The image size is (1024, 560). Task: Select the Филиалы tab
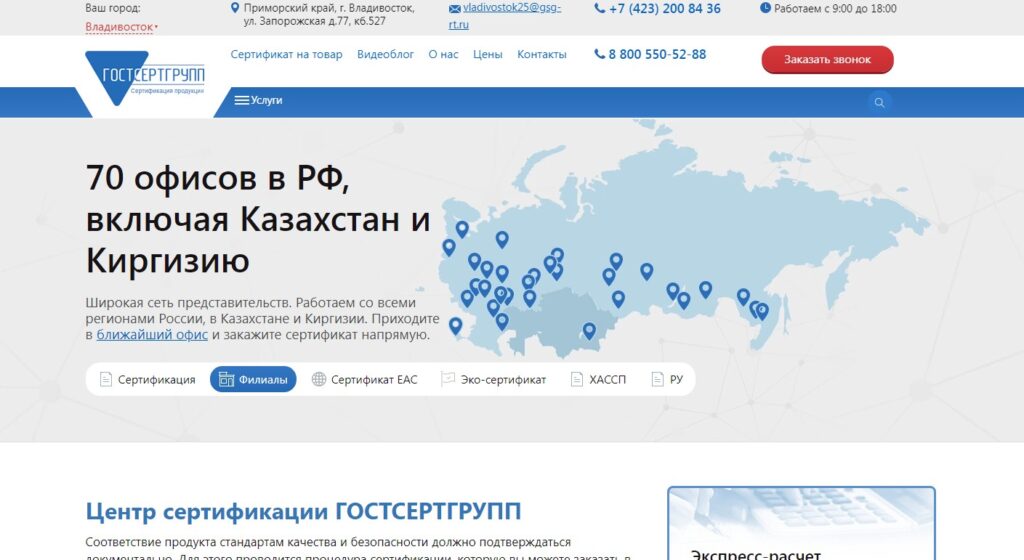pyautogui.click(x=253, y=379)
